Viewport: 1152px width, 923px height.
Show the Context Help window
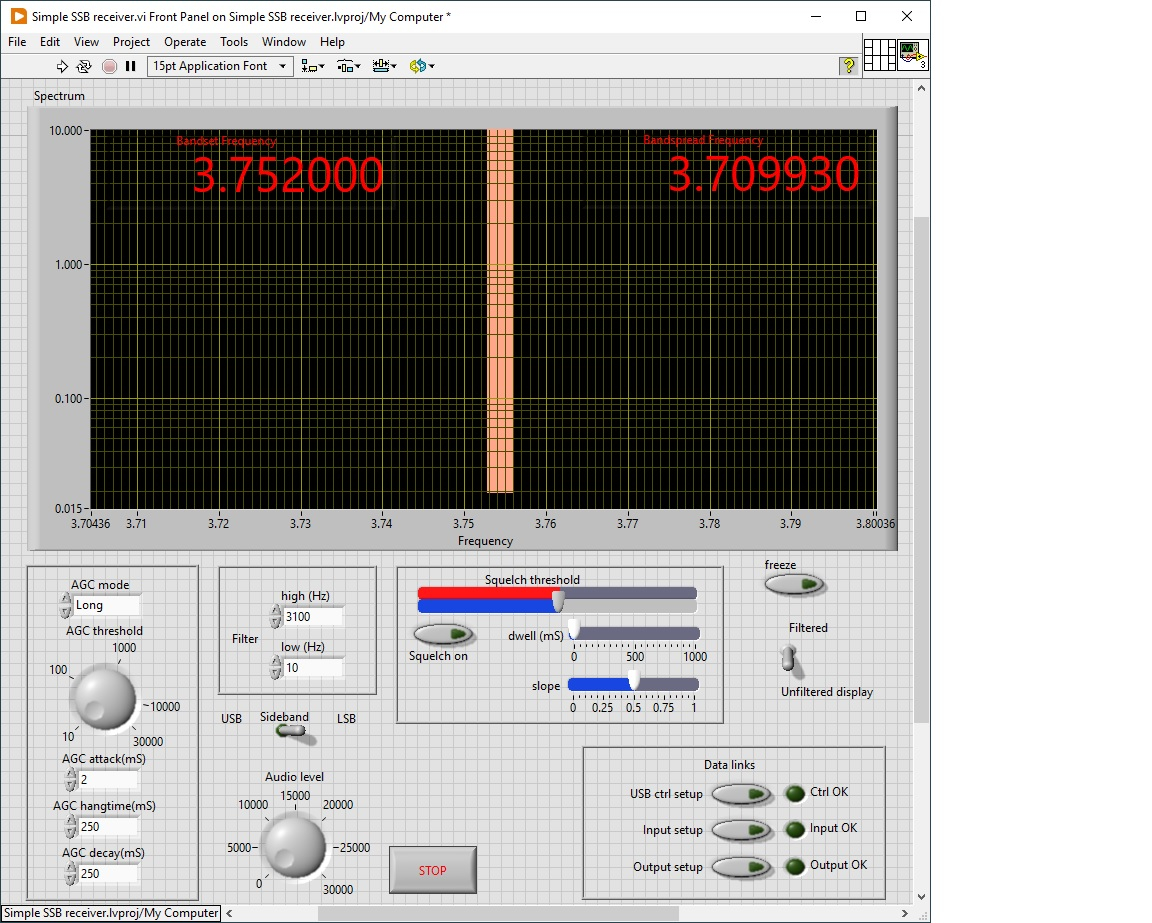[848, 66]
